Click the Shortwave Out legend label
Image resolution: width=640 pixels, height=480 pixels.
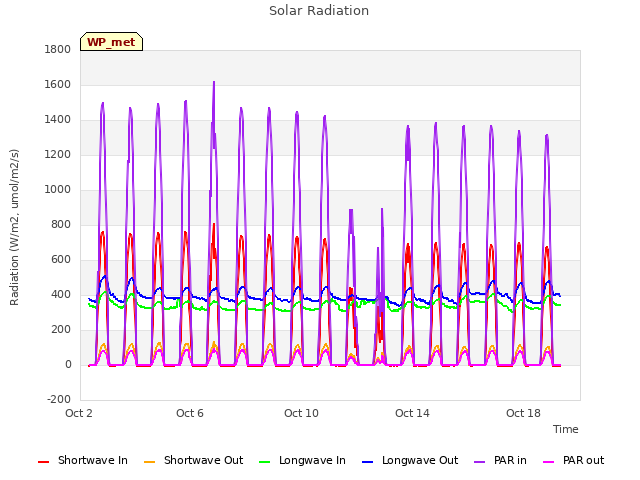point(203,460)
